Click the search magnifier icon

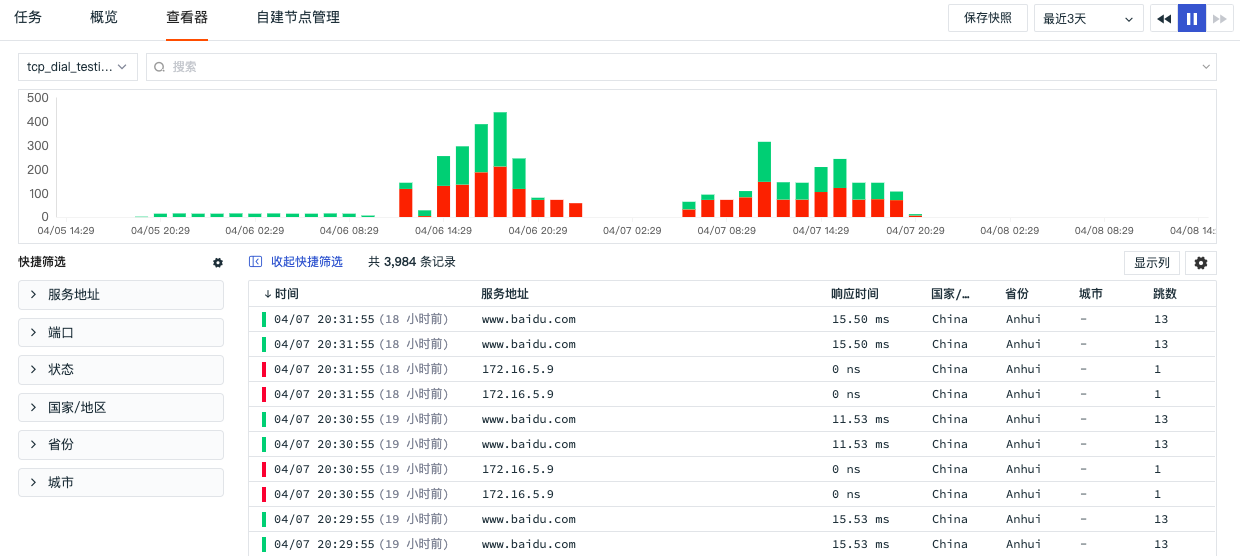pos(160,67)
